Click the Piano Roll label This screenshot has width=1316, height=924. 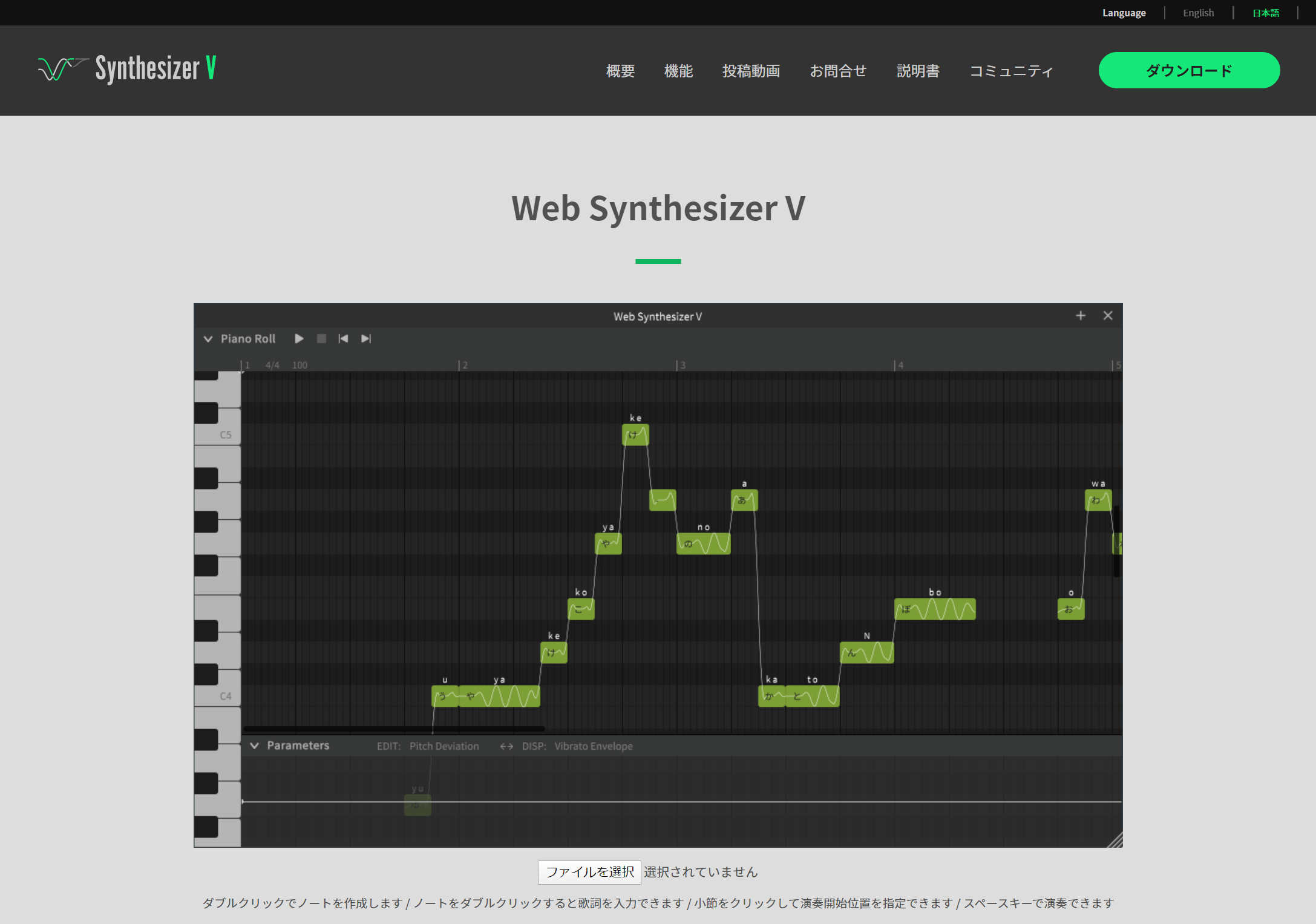click(x=247, y=339)
